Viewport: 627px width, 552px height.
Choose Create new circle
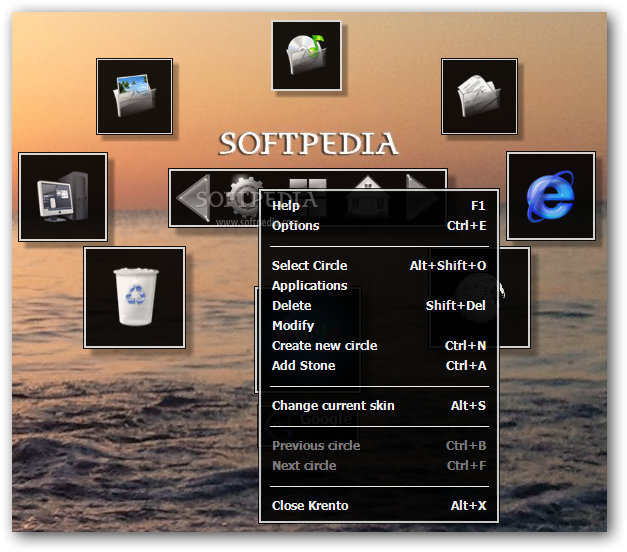(378, 346)
